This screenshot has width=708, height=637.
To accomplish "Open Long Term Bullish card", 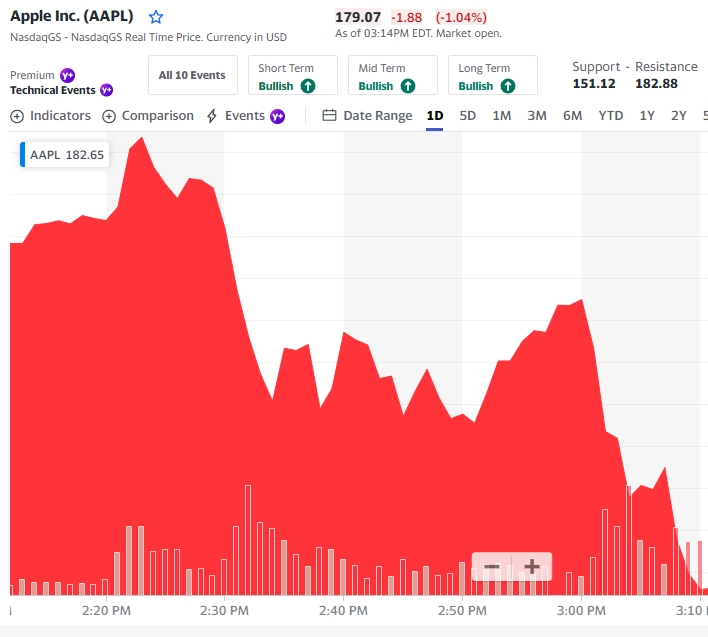I will (x=493, y=75).
